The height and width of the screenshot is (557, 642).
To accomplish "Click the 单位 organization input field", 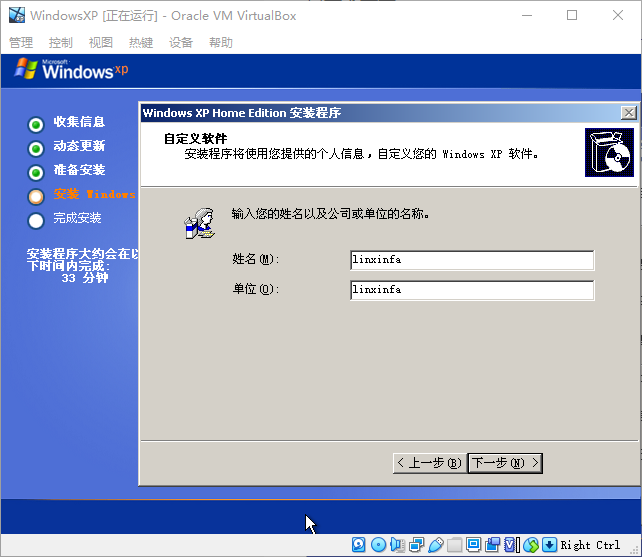I will [472, 290].
